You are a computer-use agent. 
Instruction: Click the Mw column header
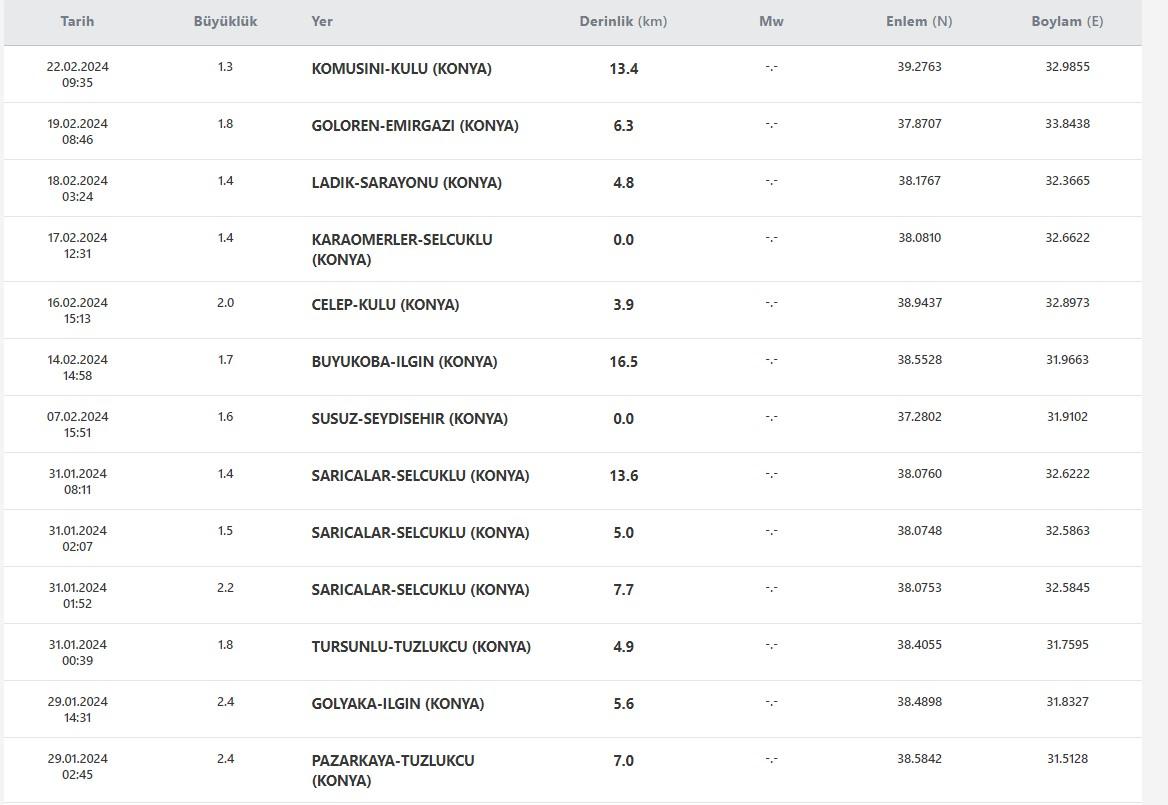click(x=771, y=22)
